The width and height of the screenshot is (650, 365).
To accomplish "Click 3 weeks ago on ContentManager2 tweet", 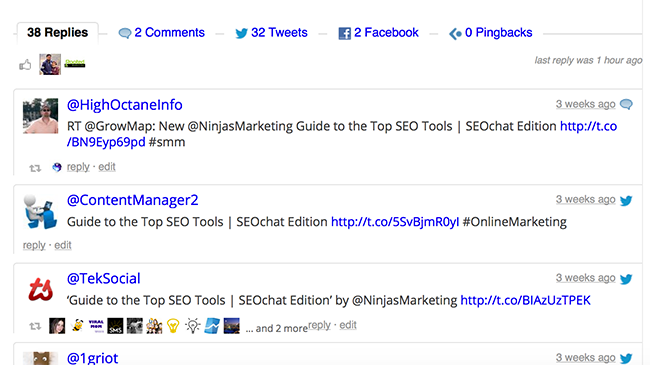I will (585, 200).
